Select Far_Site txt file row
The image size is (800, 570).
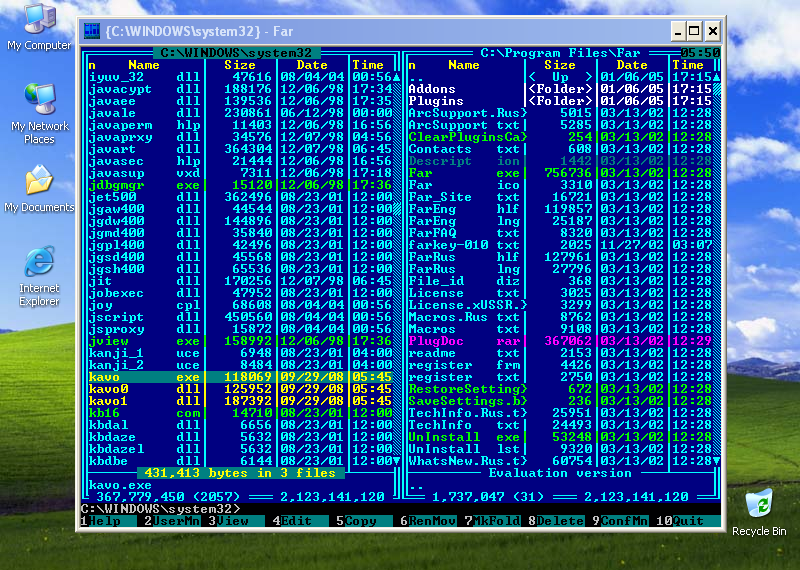560,197
